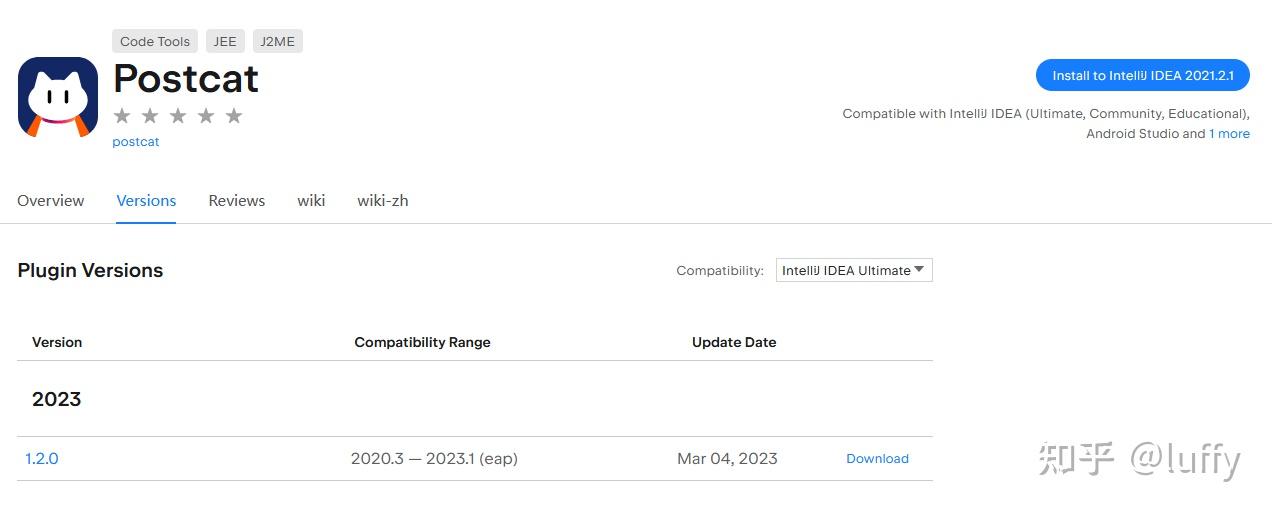
Task: Switch to the Overview tab
Action: [x=51, y=201]
